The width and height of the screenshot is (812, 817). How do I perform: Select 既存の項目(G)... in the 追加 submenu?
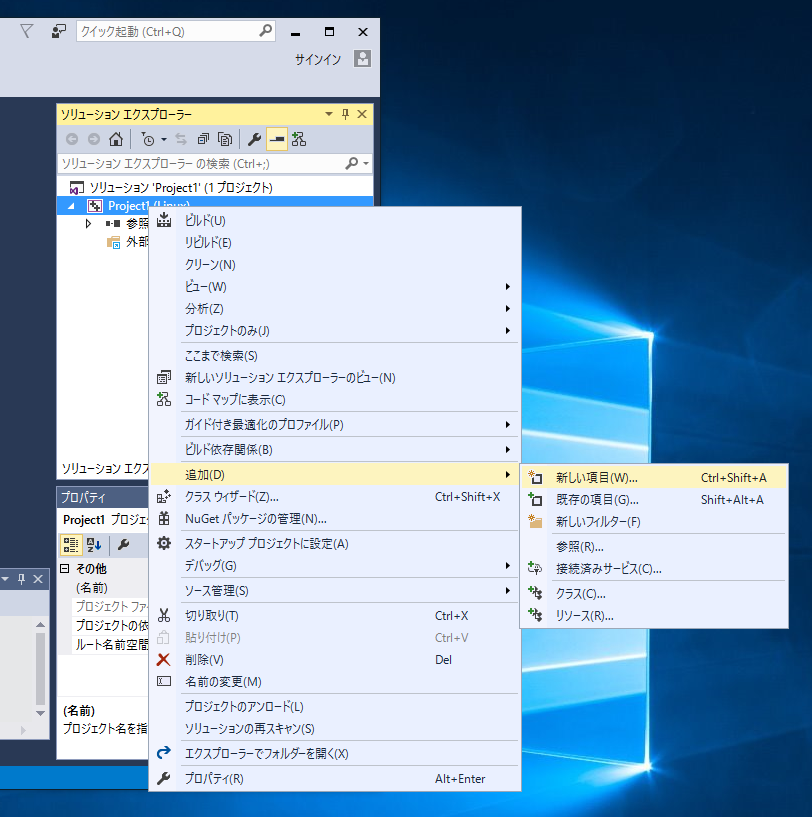[x=654, y=500]
